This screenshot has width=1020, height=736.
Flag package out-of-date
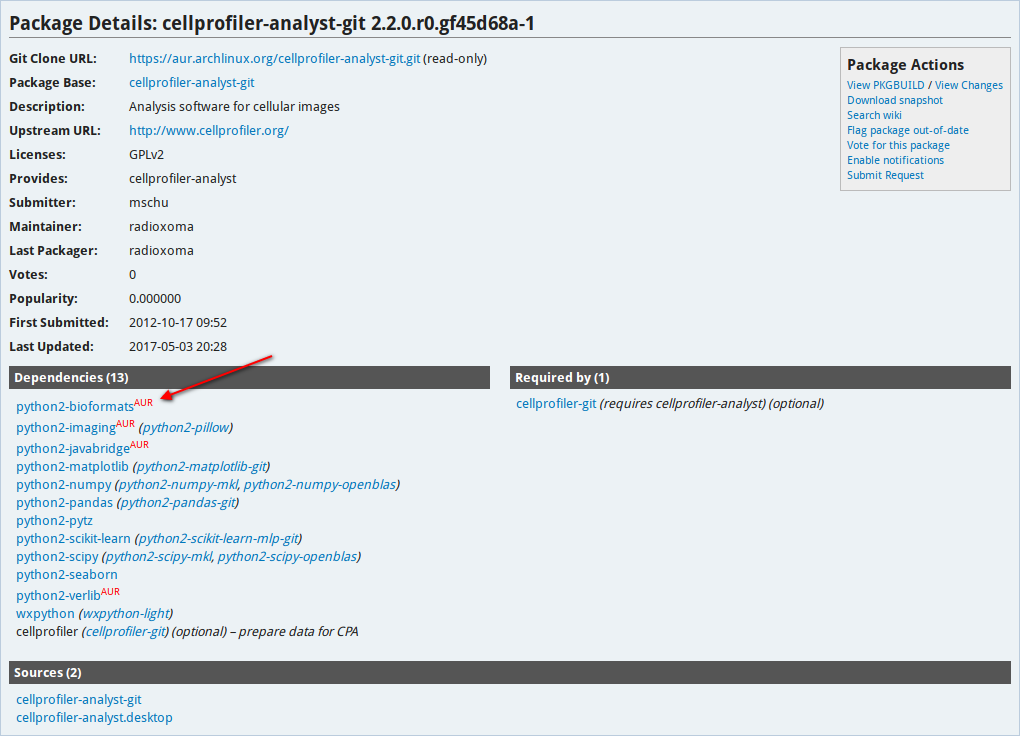(907, 130)
